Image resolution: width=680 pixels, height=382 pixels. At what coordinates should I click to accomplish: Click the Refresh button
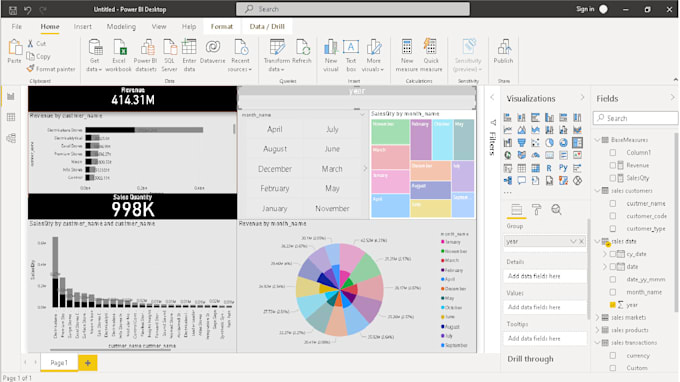click(x=302, y=52)
